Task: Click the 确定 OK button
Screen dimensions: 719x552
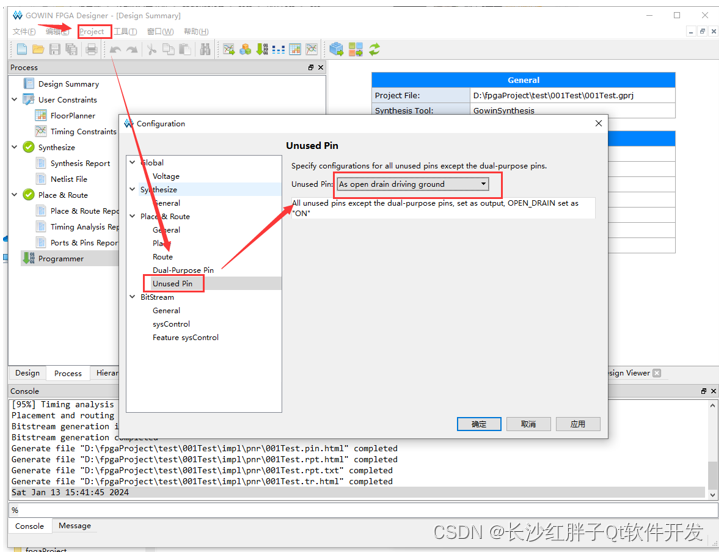Action: pyautogui.click(x=479, y=424)
